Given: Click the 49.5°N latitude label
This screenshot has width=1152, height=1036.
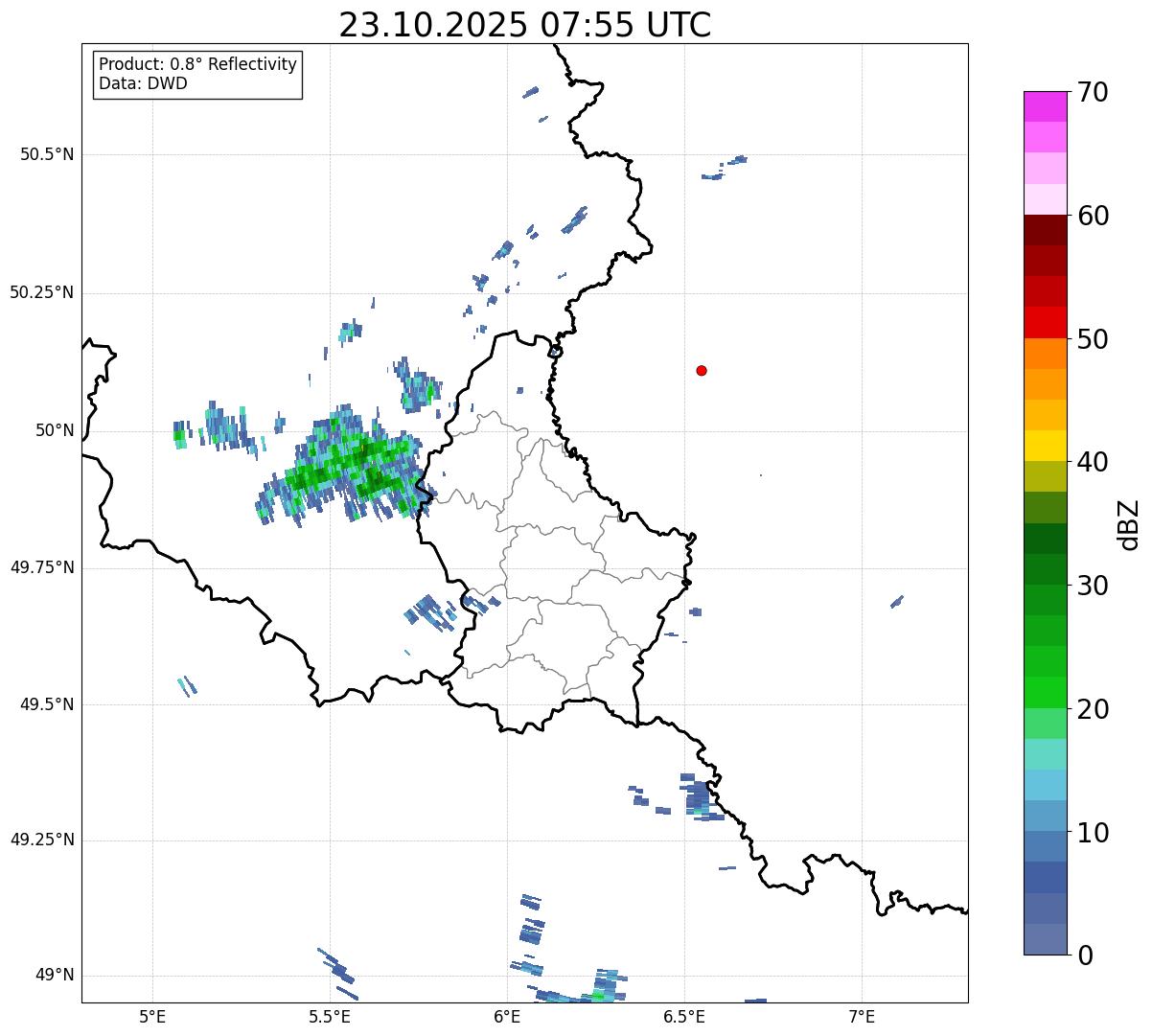Looking at the screenshot, I should tap(47, 704).
